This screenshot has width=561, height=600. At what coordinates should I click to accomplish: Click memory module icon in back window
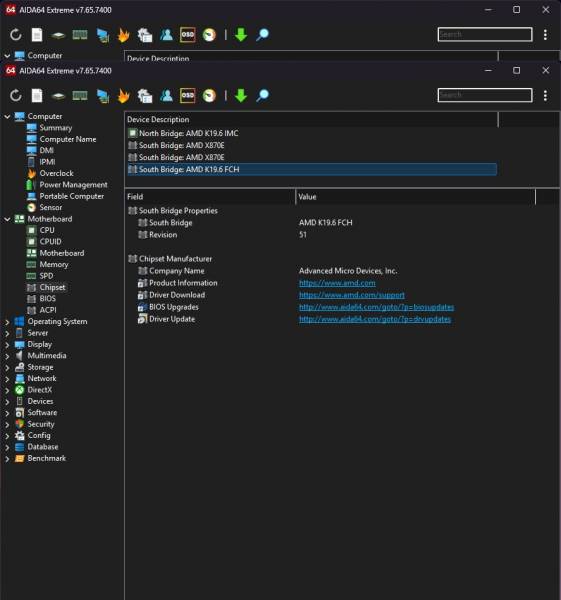coord(80,34)
